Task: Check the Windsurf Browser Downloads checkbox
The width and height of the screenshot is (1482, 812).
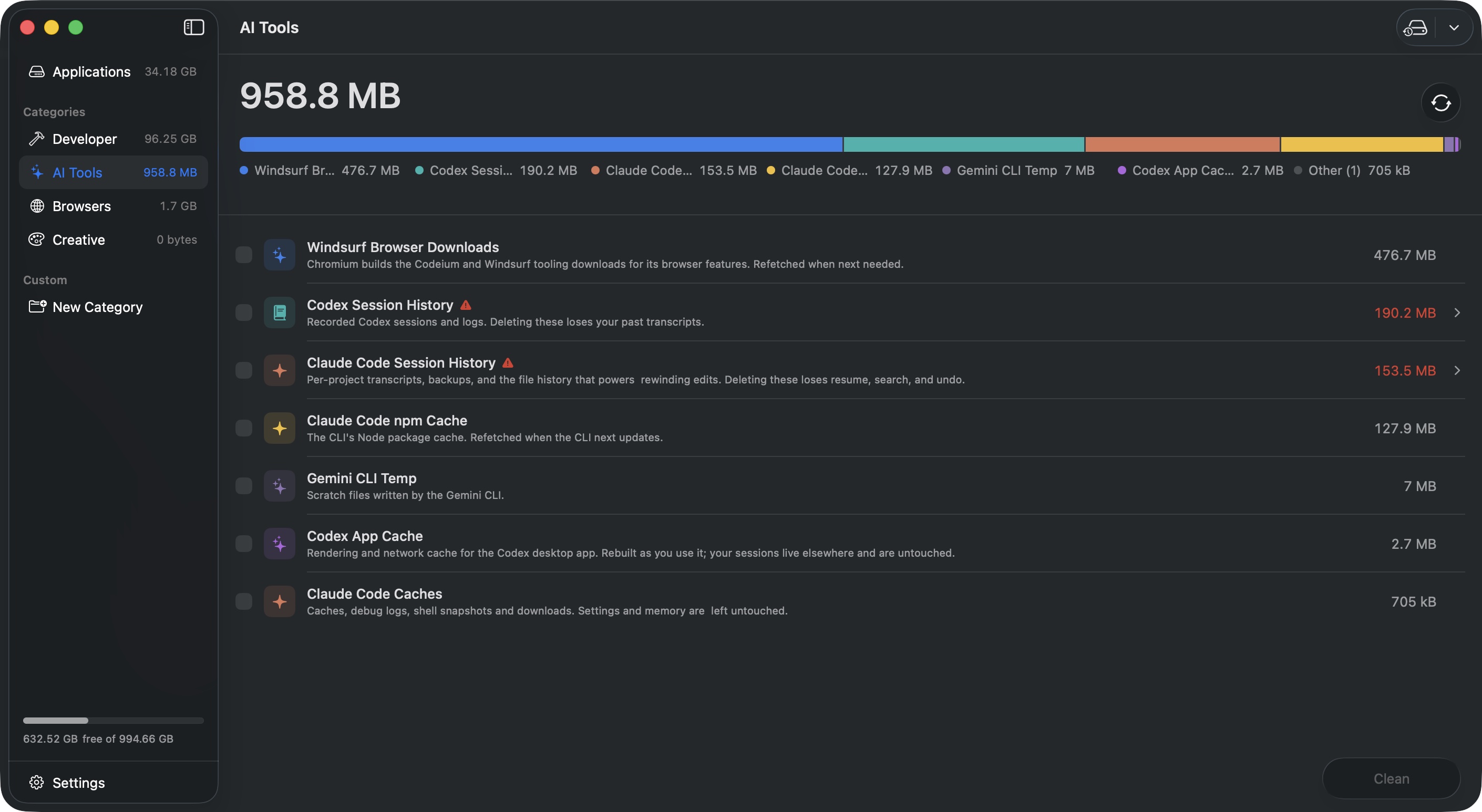Action: click(x=244, y=255)
